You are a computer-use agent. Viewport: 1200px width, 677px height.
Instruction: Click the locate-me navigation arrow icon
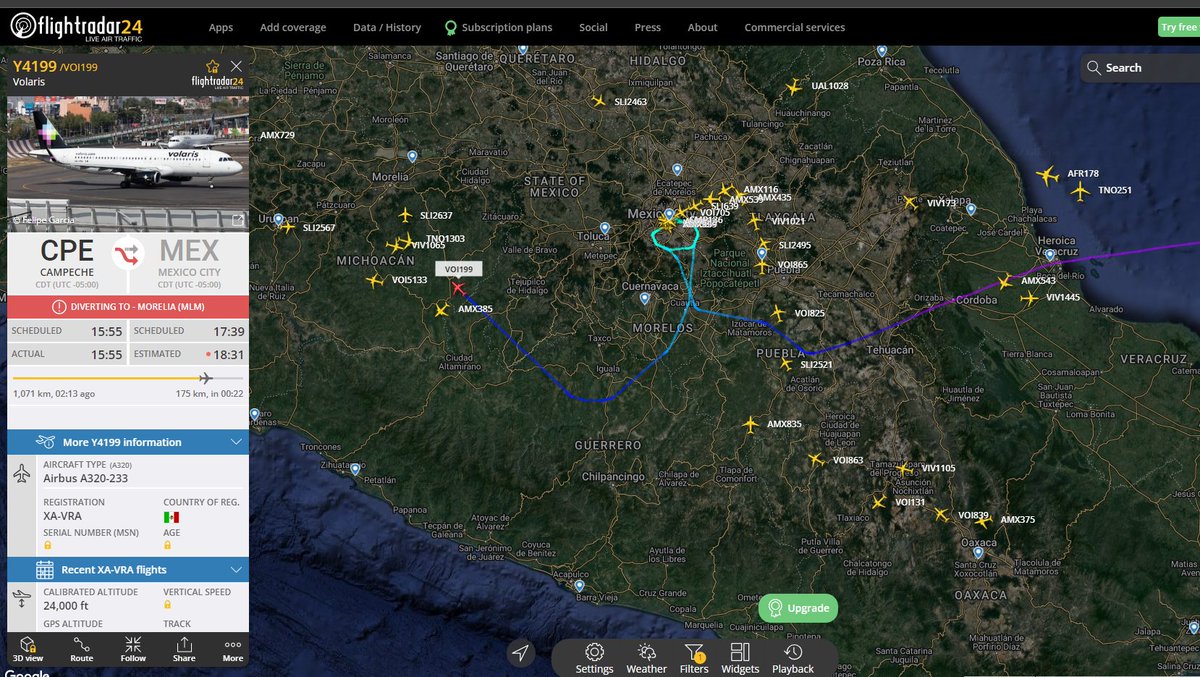click(x=520, y=654)
